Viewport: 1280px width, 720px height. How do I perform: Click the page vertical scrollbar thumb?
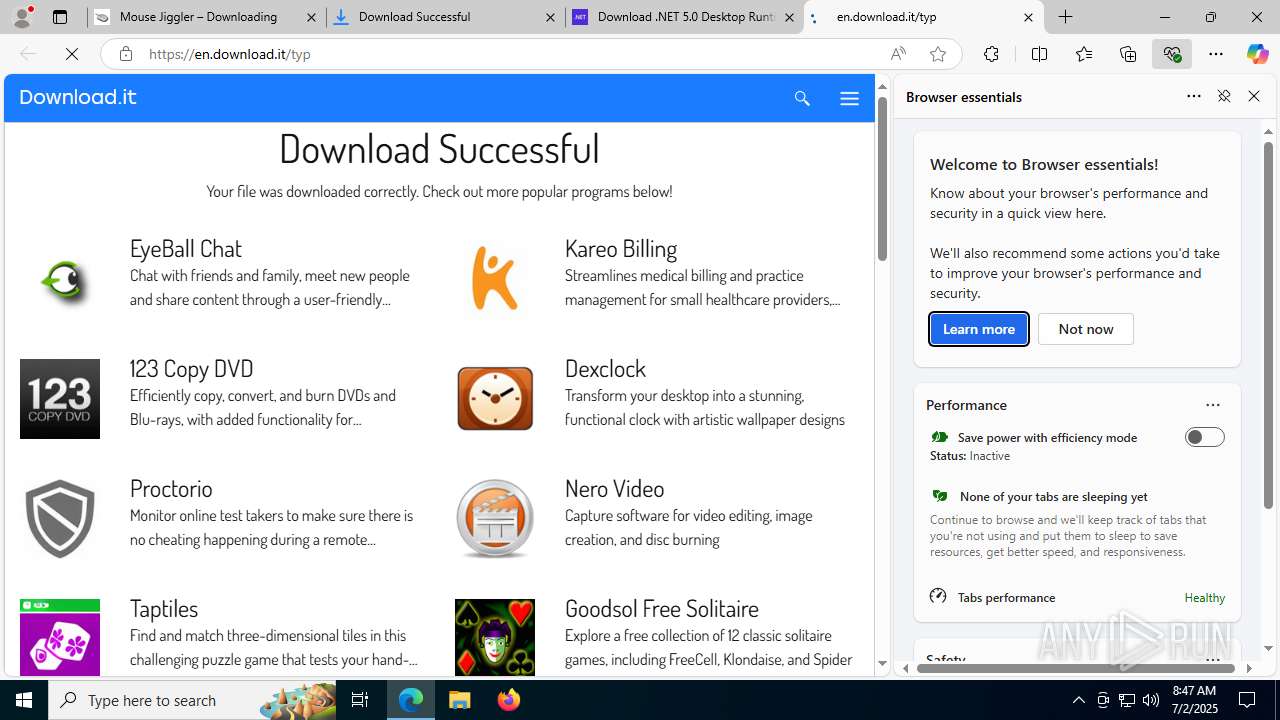(882, 180)
